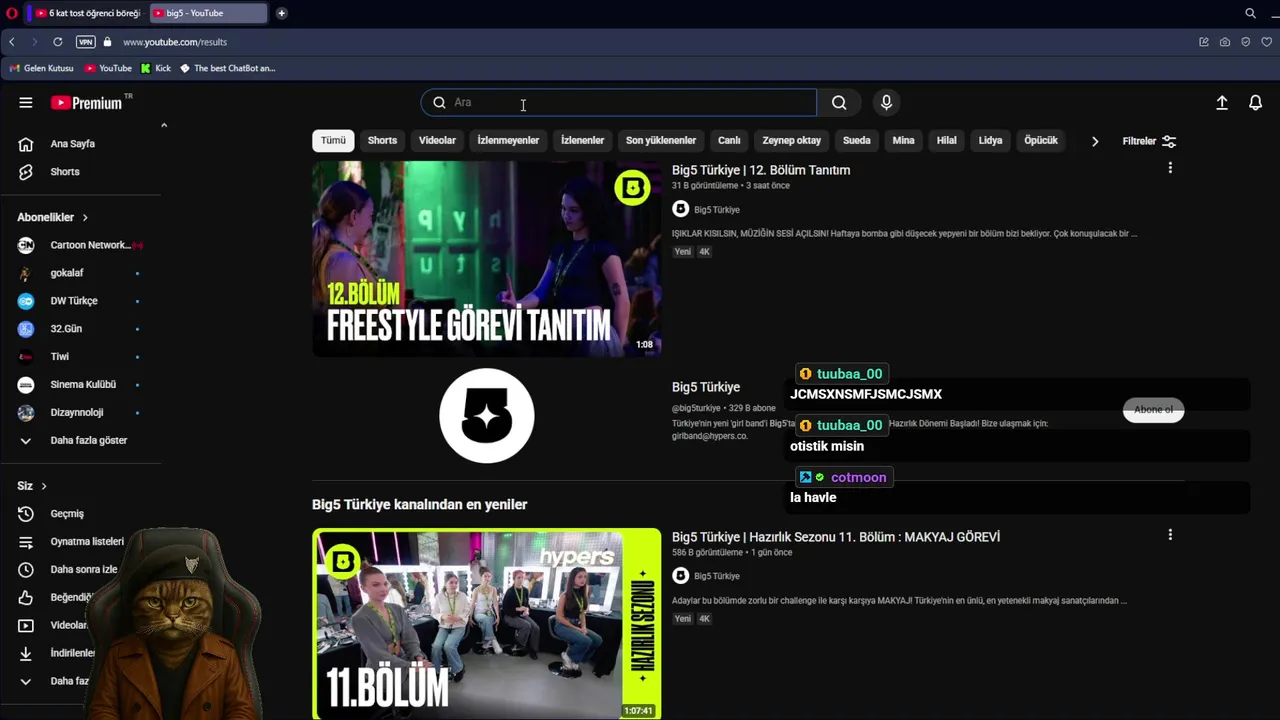The height and width of the screenshot is (720, 1280).
Task: Click the Big5 Türkiye channel avatar
Action: point(487,416)
